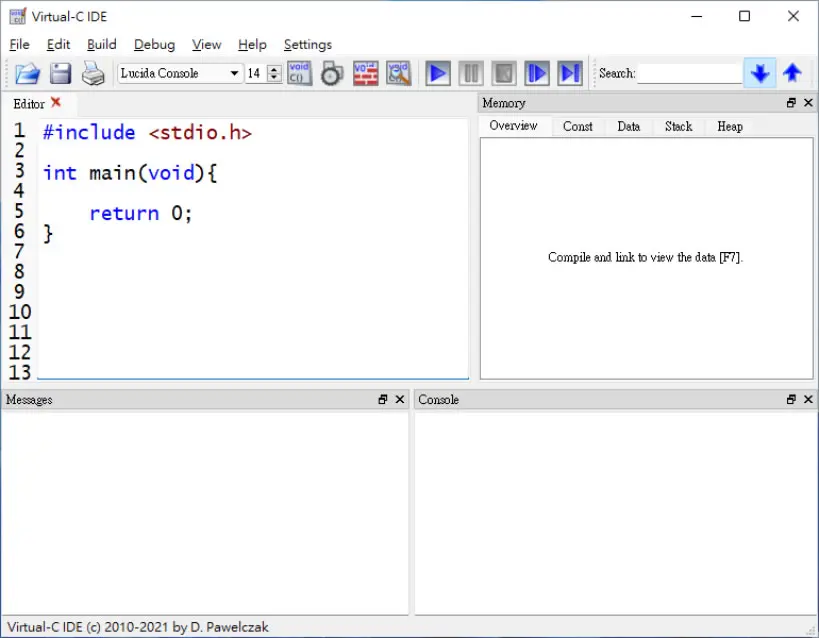Close the Editor tab with red X
The height and width of the screenshot is (638, 819).
pyautogui.click(x=56, y=102)
